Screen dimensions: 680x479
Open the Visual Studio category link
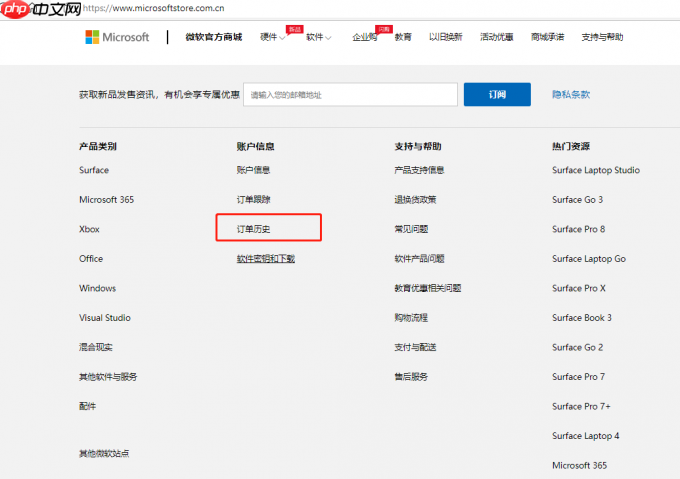[x=105, y=317]
